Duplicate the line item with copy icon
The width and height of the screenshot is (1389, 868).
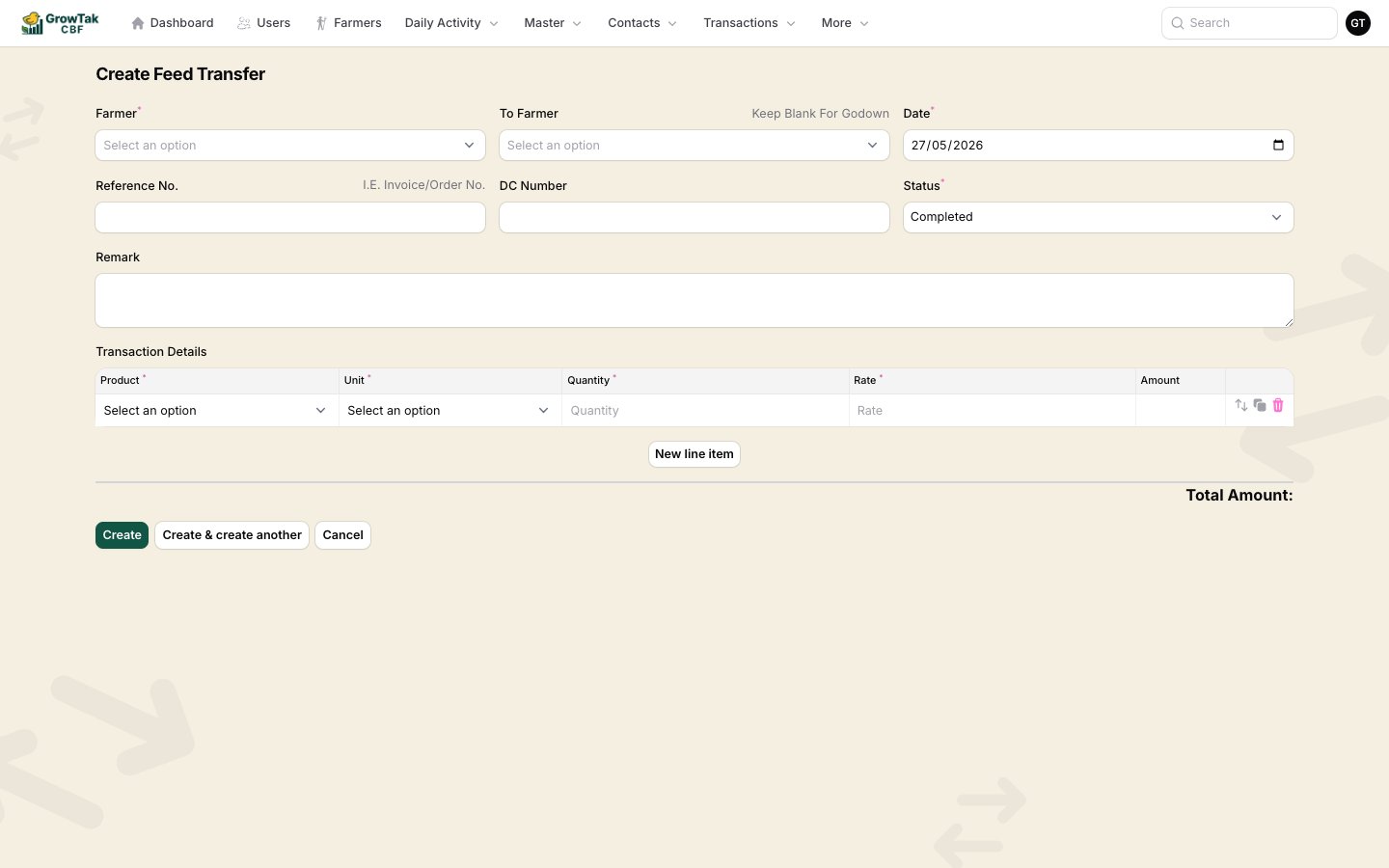click(1260, 405)
